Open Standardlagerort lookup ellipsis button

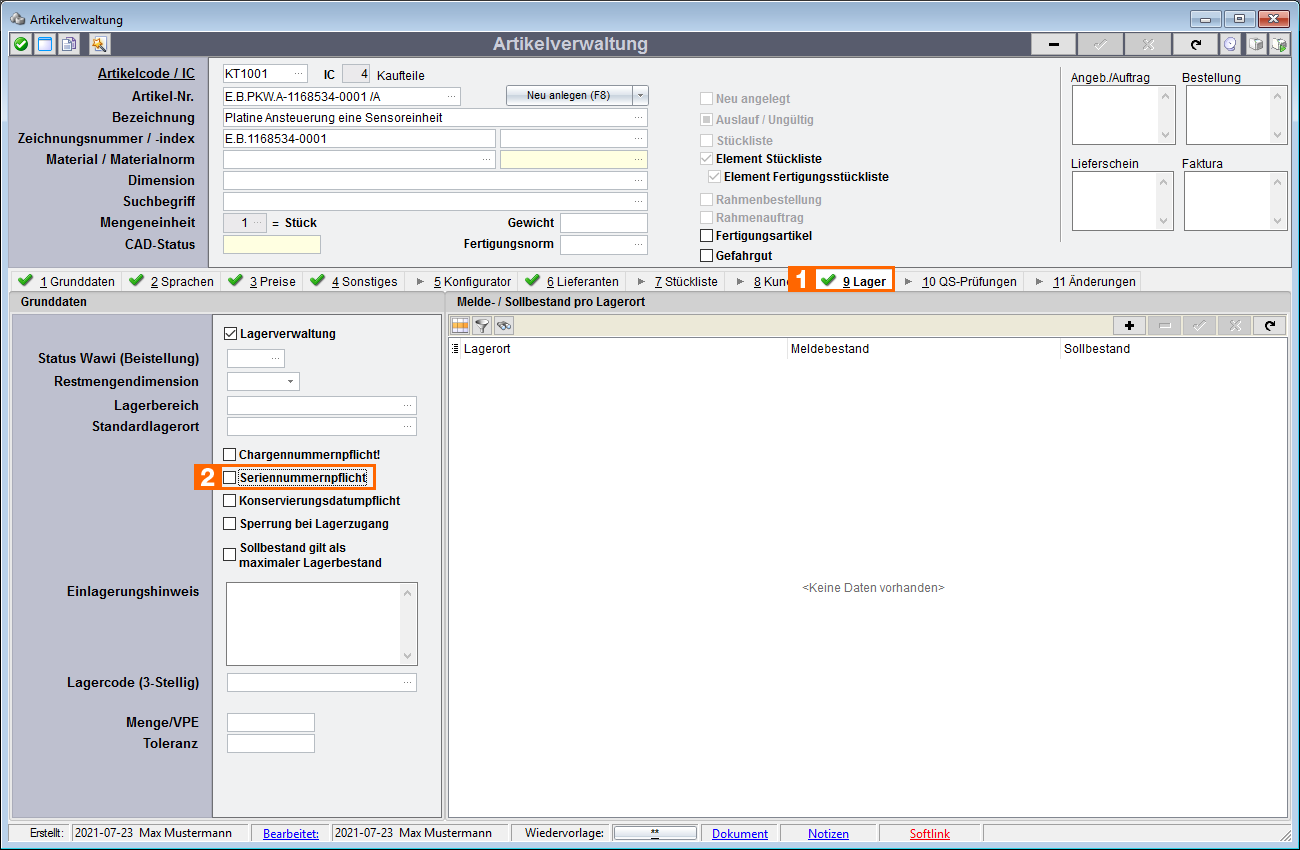pyautogui.click(x=407, y=427)
